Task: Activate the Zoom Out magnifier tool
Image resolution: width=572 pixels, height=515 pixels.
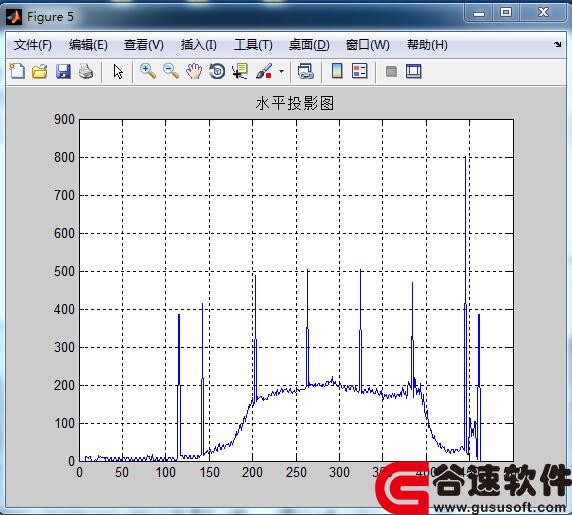Action: pyautogui.click(x=171, y=71)
